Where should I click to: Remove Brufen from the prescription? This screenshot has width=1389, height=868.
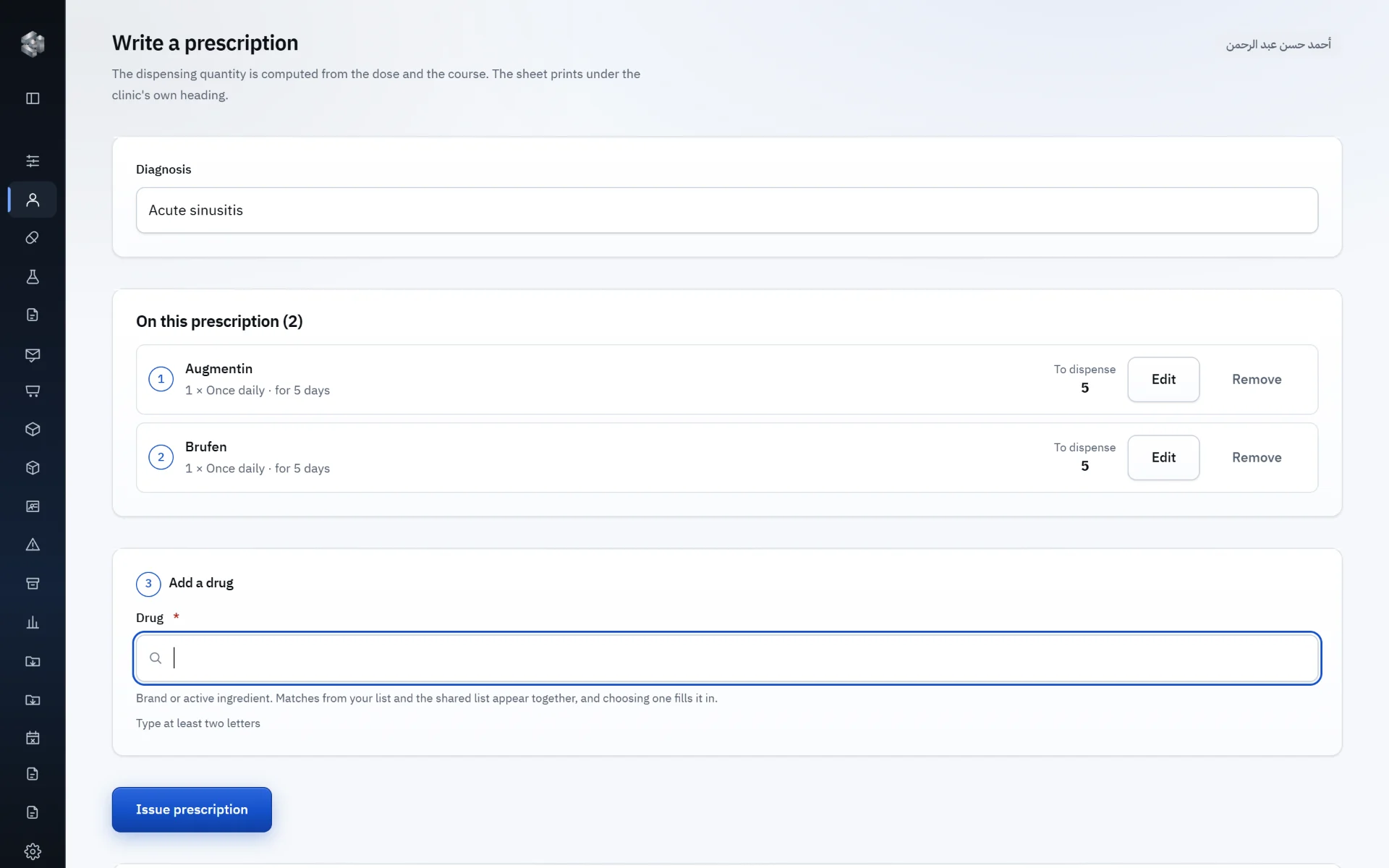point(1257,457)
